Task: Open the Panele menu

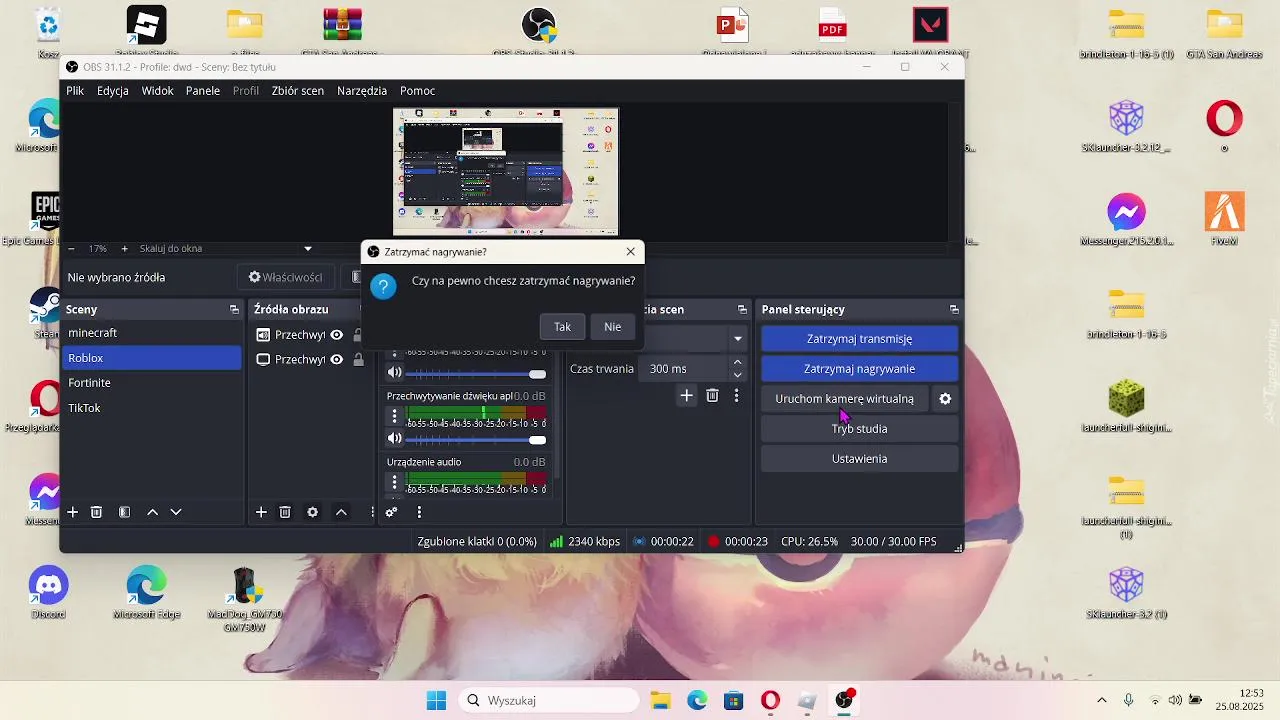Action: click(203, 91)
